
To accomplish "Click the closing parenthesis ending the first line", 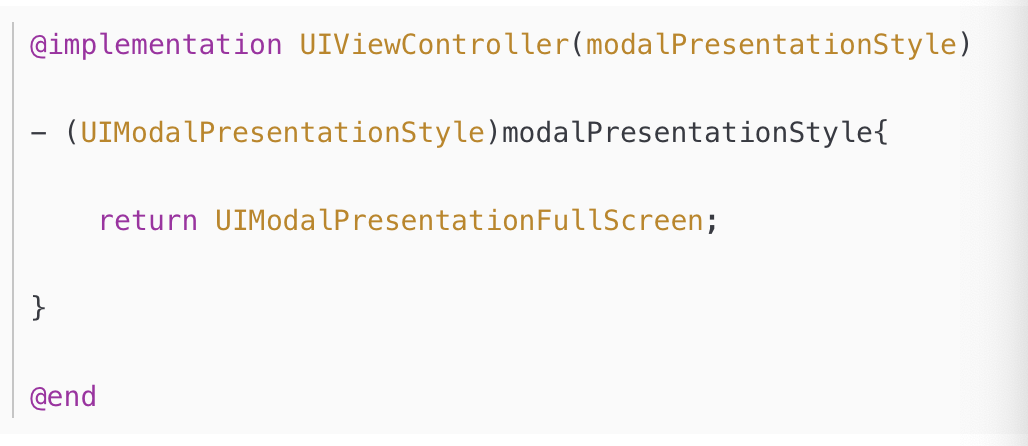I will point(964,45).
